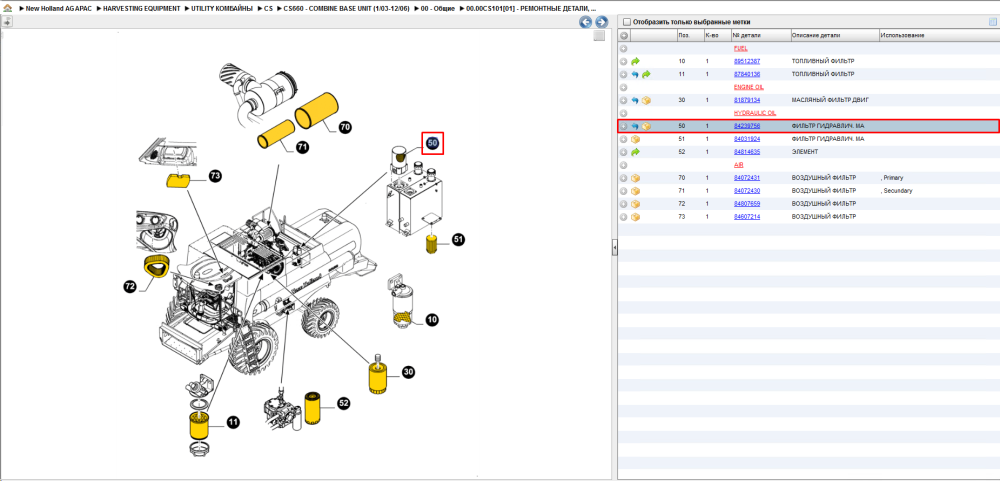Click the AIR group link
The image size is (1000, 481).
click(739, 165)
